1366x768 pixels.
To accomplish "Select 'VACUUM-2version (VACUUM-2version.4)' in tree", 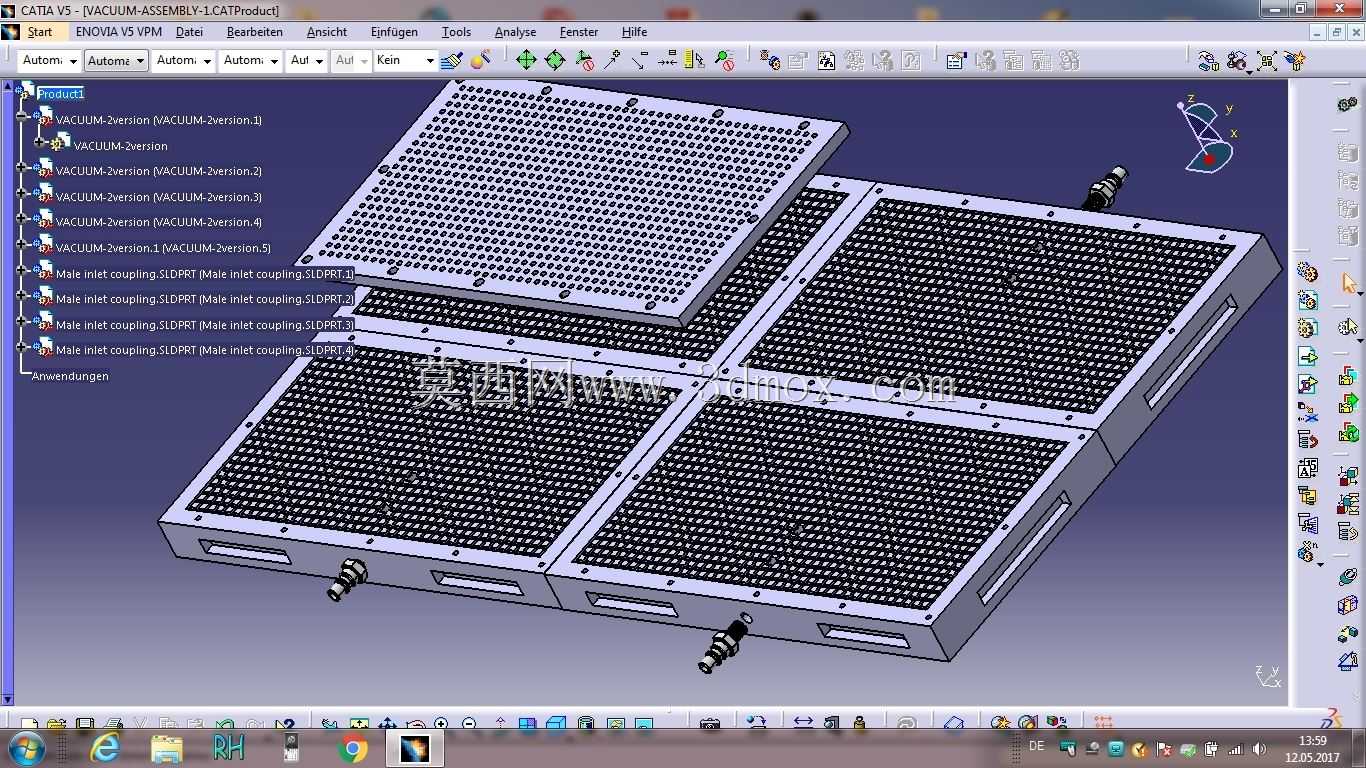I will click(159, 222).
